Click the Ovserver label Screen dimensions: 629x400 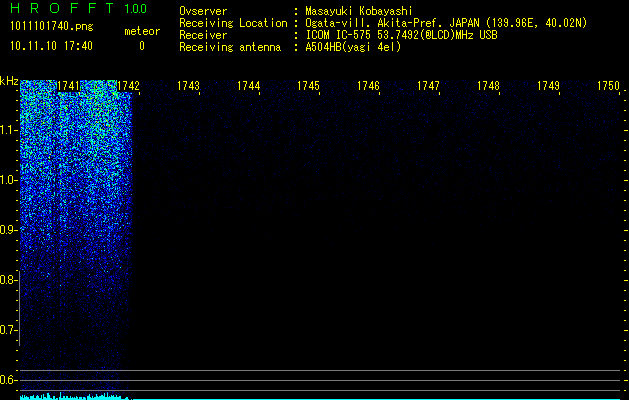coord(203,11)
